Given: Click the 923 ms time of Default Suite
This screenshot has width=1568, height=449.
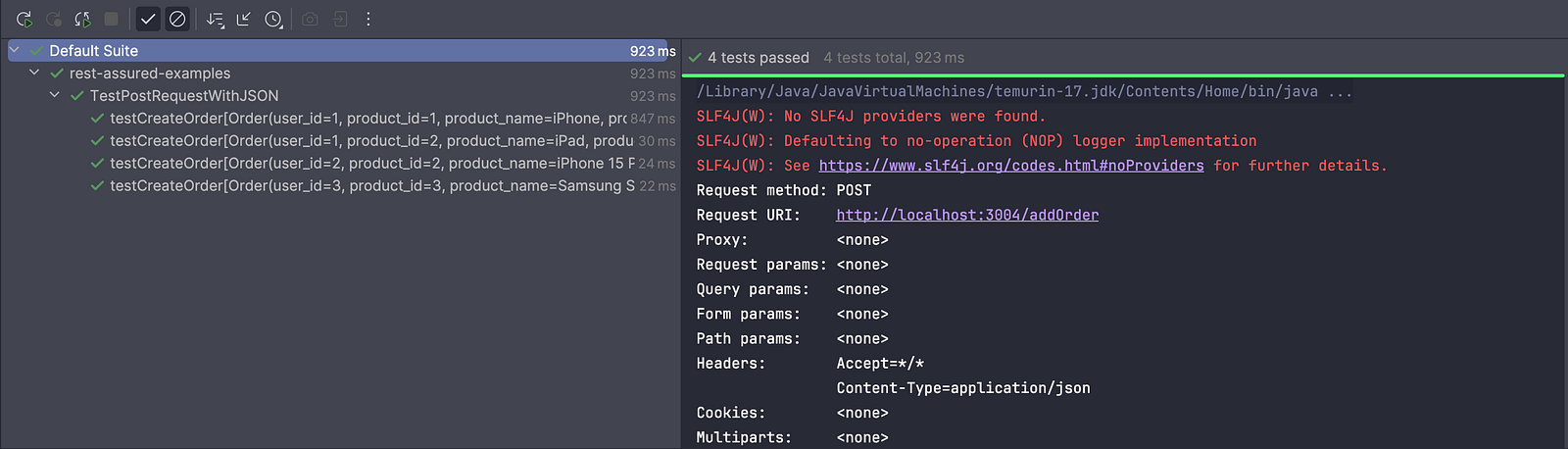Looking at the screenshot, I should (653, 51).
